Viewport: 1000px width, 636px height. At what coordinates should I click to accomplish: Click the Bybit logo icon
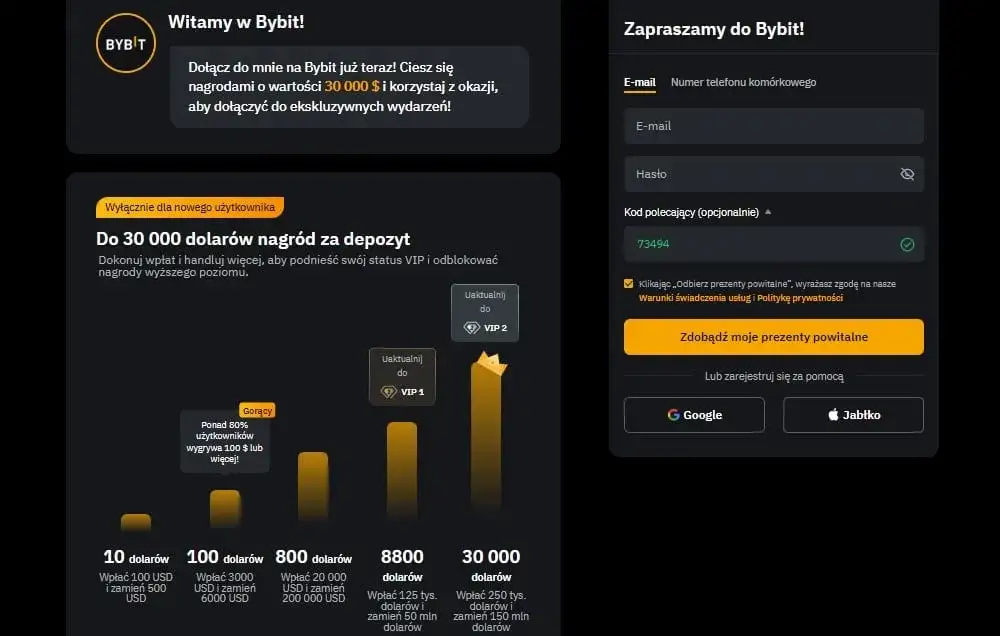click(125, 44)
